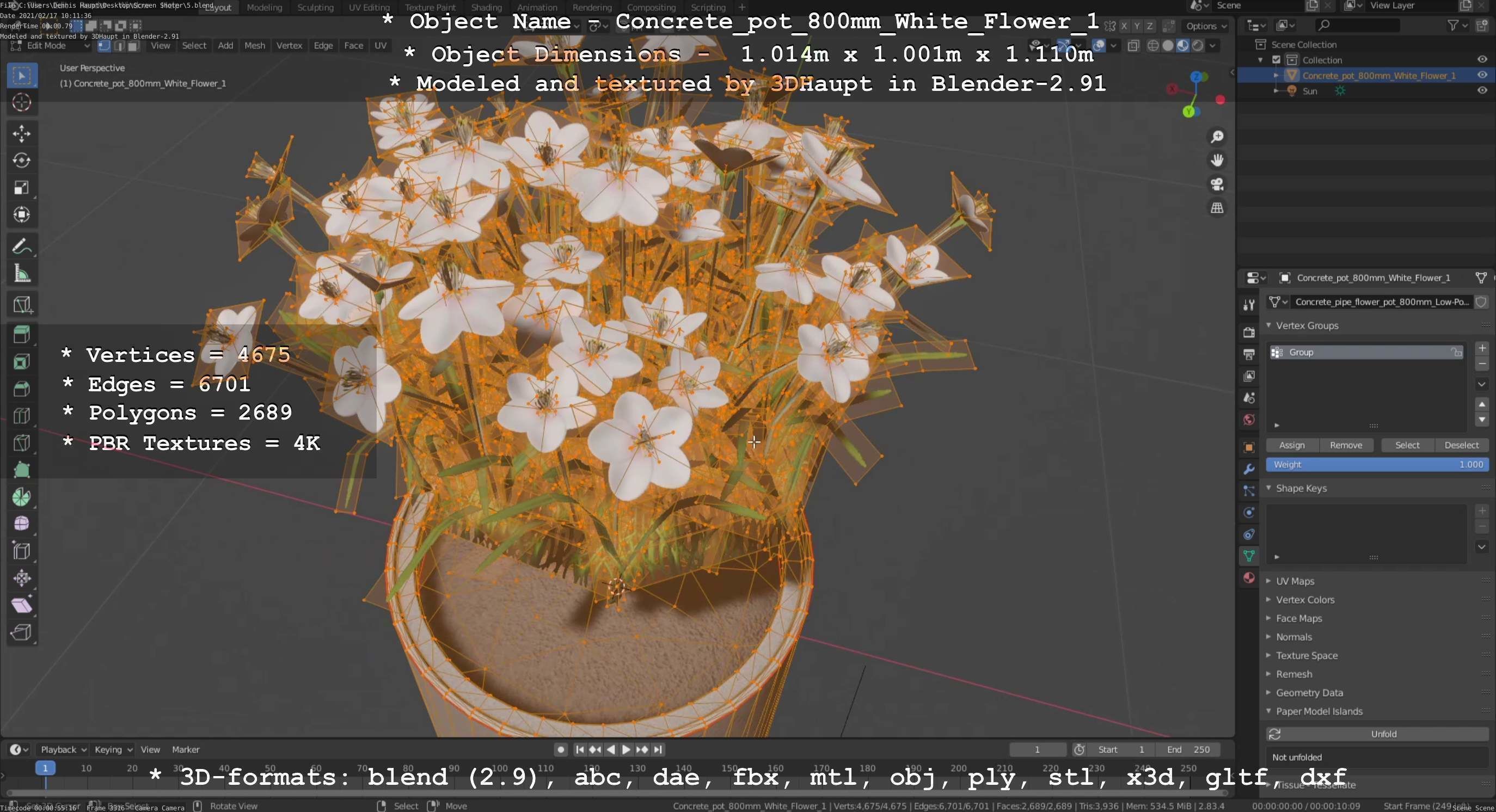Activate the Rotate tool
The image size is (1496, 812).
click(x=21, y=161)
